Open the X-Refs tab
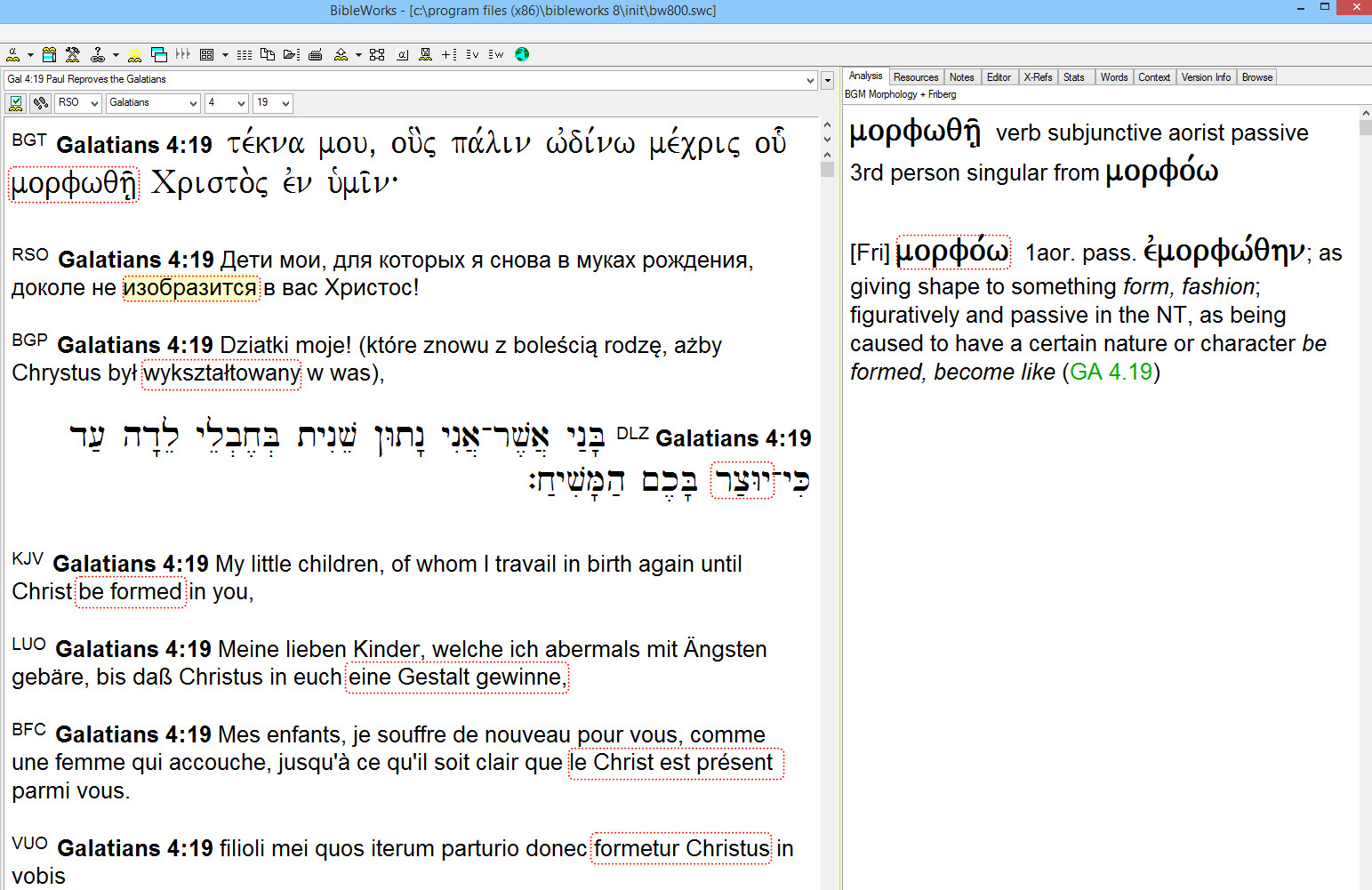The height and width of the screenshot is (890, 1372). 1038,77
